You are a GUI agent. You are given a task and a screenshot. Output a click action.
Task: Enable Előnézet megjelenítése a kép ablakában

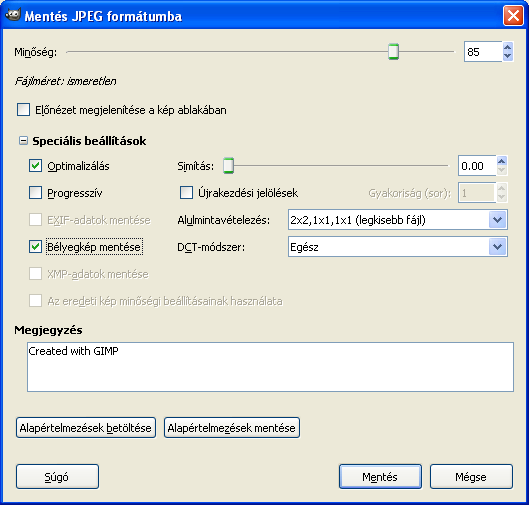click(23, 110)
